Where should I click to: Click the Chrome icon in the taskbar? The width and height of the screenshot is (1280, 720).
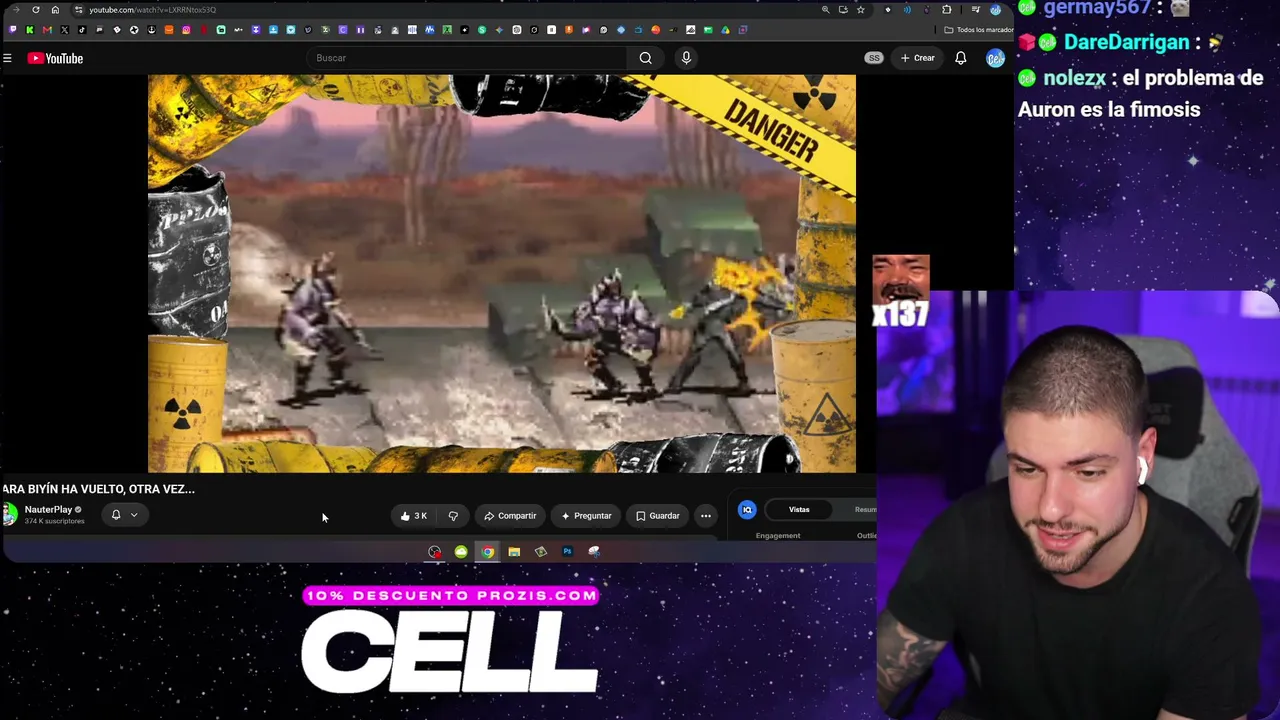click(487, 552)
